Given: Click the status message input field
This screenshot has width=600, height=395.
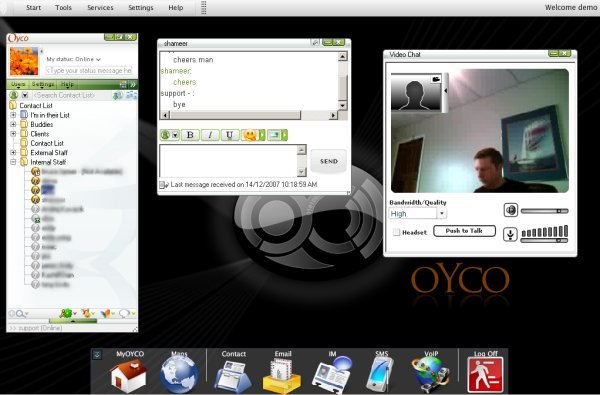Looking at the screenshot, I should tap(89, 70).
